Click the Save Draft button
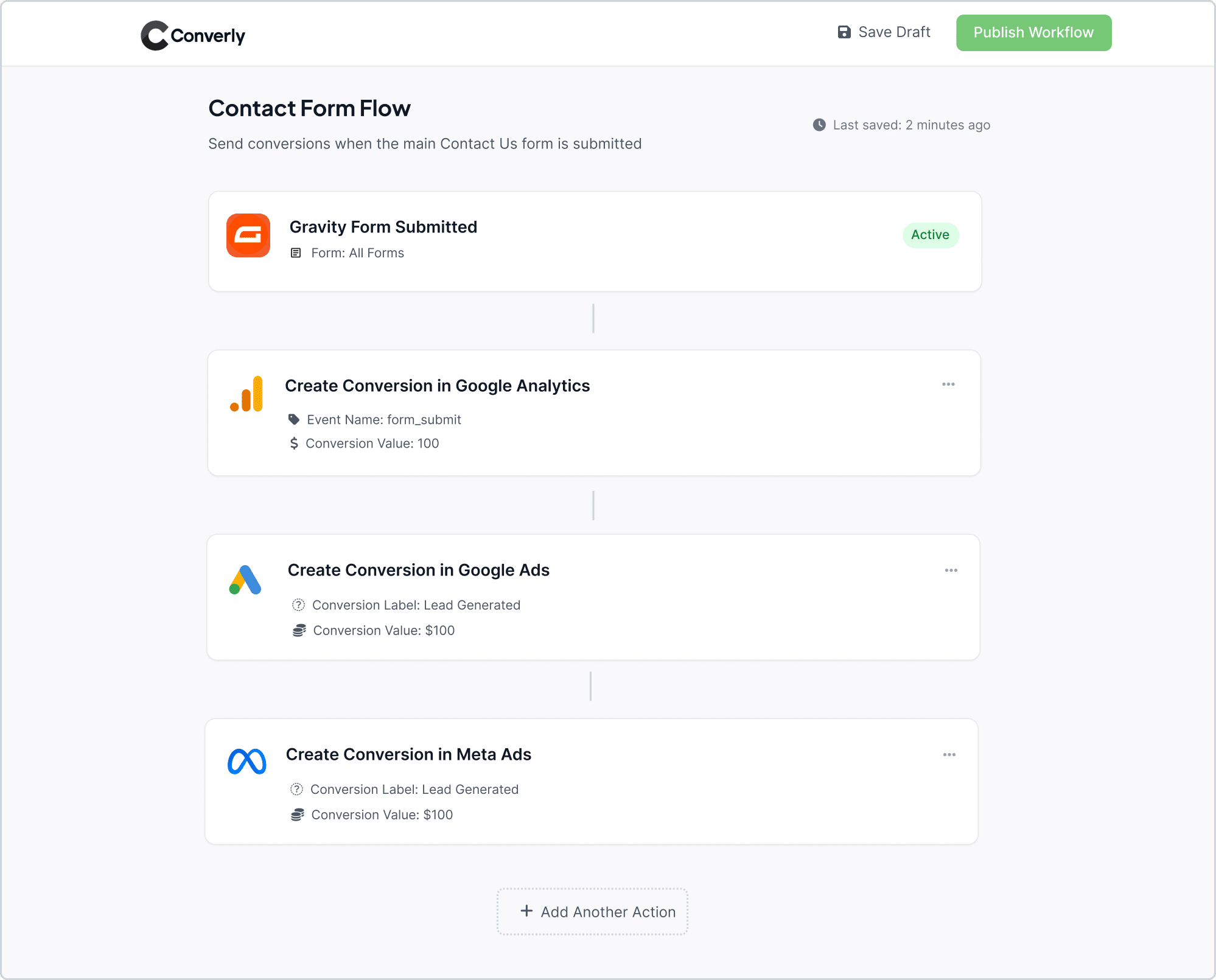This screenshot has width=1216, height=980. coord(884,32)
